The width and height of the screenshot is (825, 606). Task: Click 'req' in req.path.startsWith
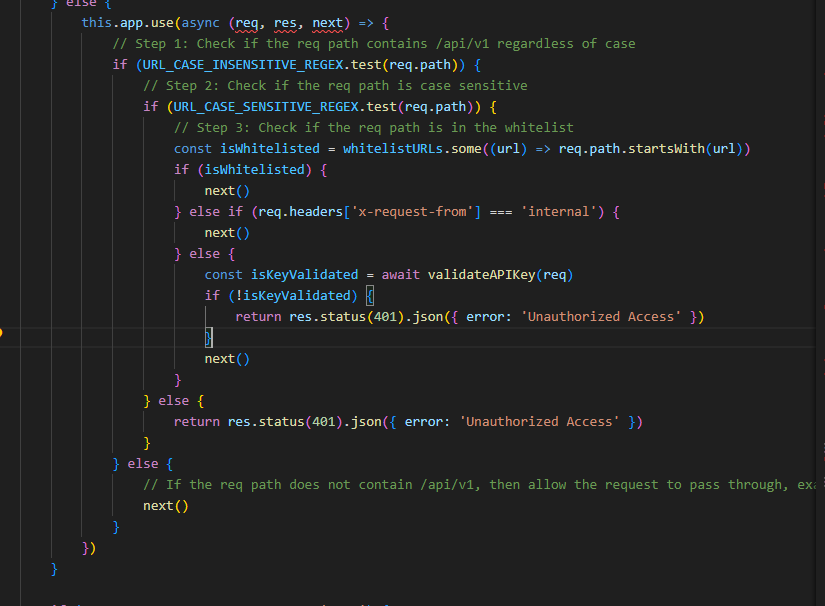click(570, 149)
